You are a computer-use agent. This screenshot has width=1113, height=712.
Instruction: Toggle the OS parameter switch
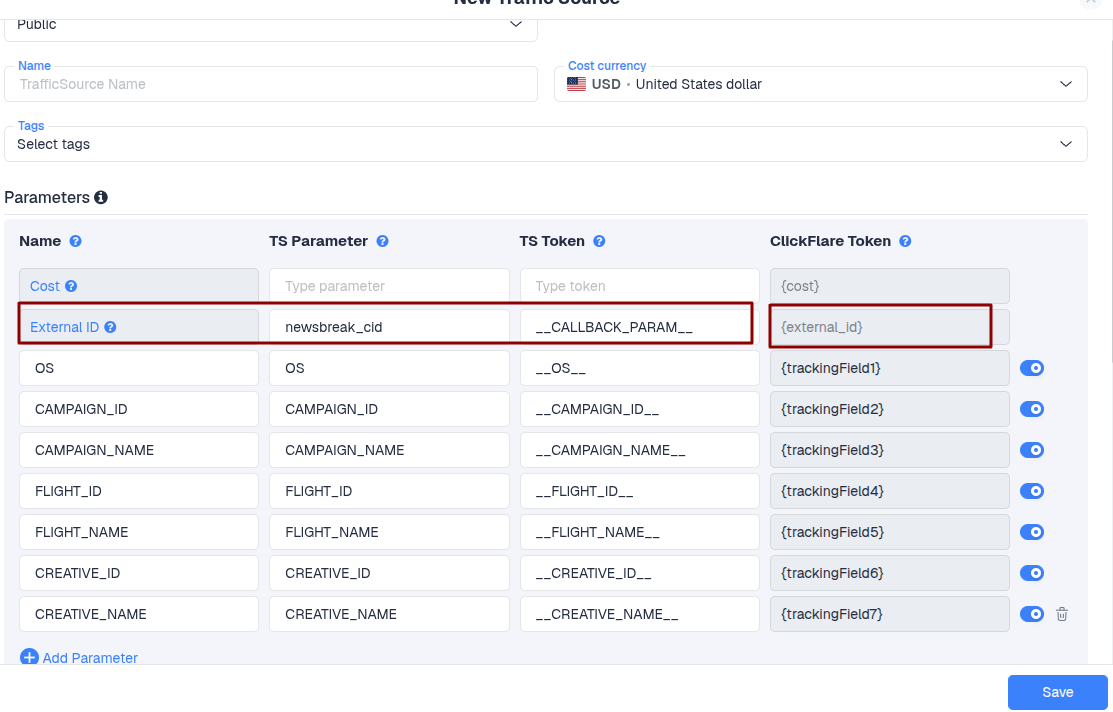pos(1031,368)
